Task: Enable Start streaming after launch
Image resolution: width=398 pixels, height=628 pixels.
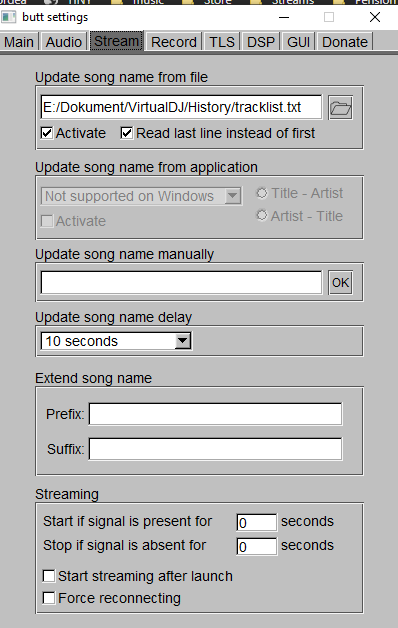Action: pos(49,576)
